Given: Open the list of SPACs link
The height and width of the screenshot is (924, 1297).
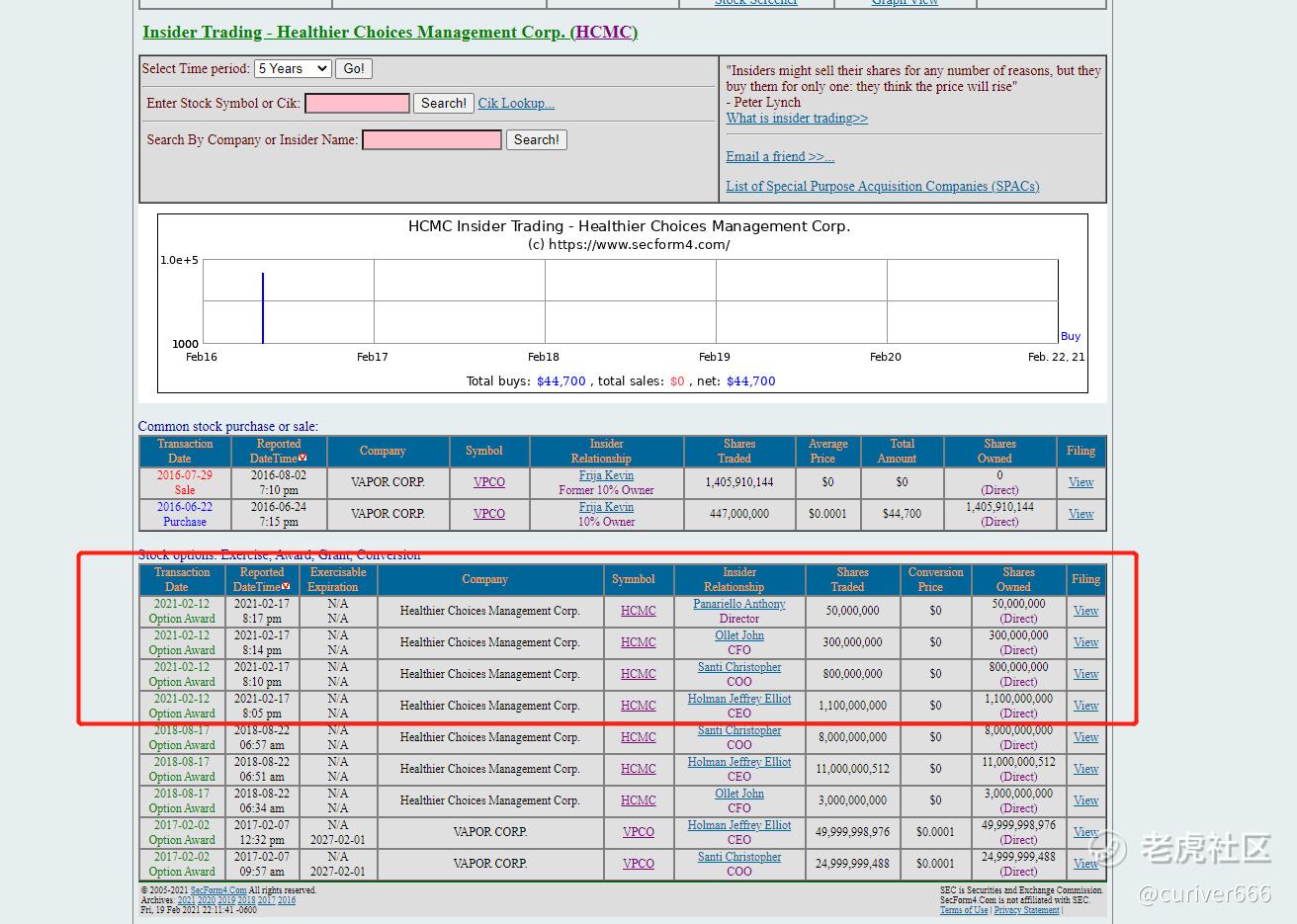Looking at the screenshot, I should point(883,186).
